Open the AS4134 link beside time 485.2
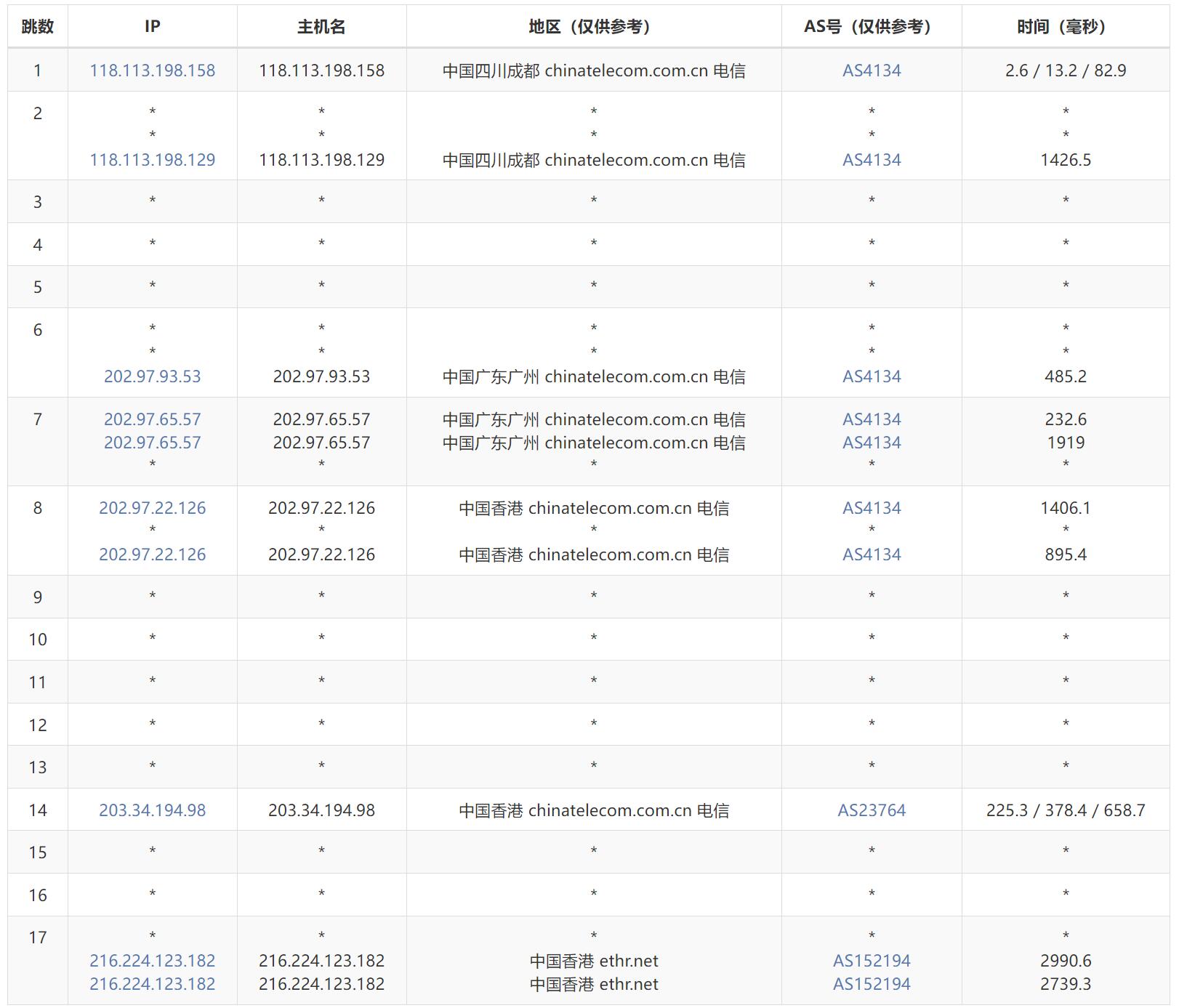1179x1008 pixels. pyautogui.click(x=872, y=376)
